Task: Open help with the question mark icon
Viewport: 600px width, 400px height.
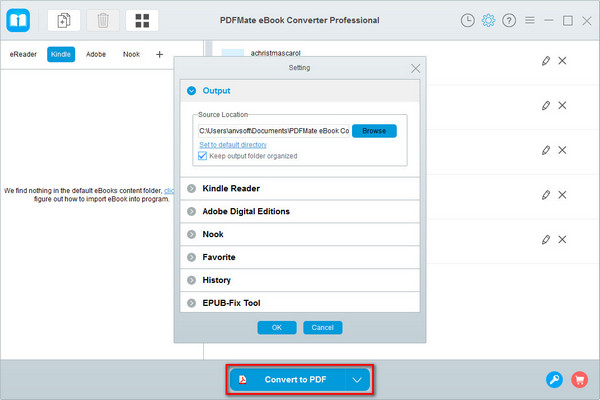Action: click(x=509, y=20)
